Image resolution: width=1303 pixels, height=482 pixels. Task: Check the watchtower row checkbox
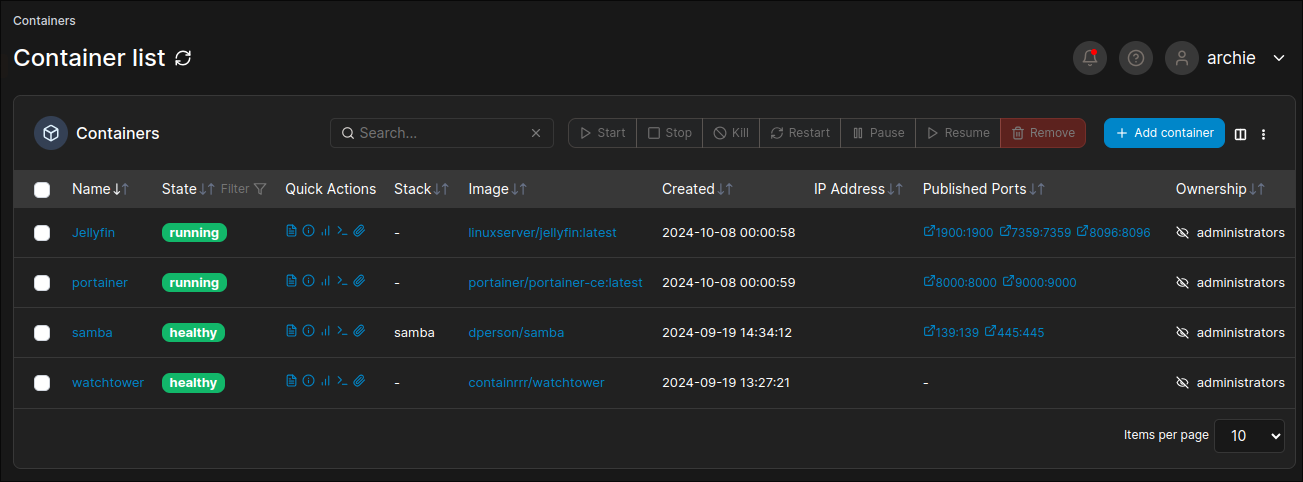point(42,383)
